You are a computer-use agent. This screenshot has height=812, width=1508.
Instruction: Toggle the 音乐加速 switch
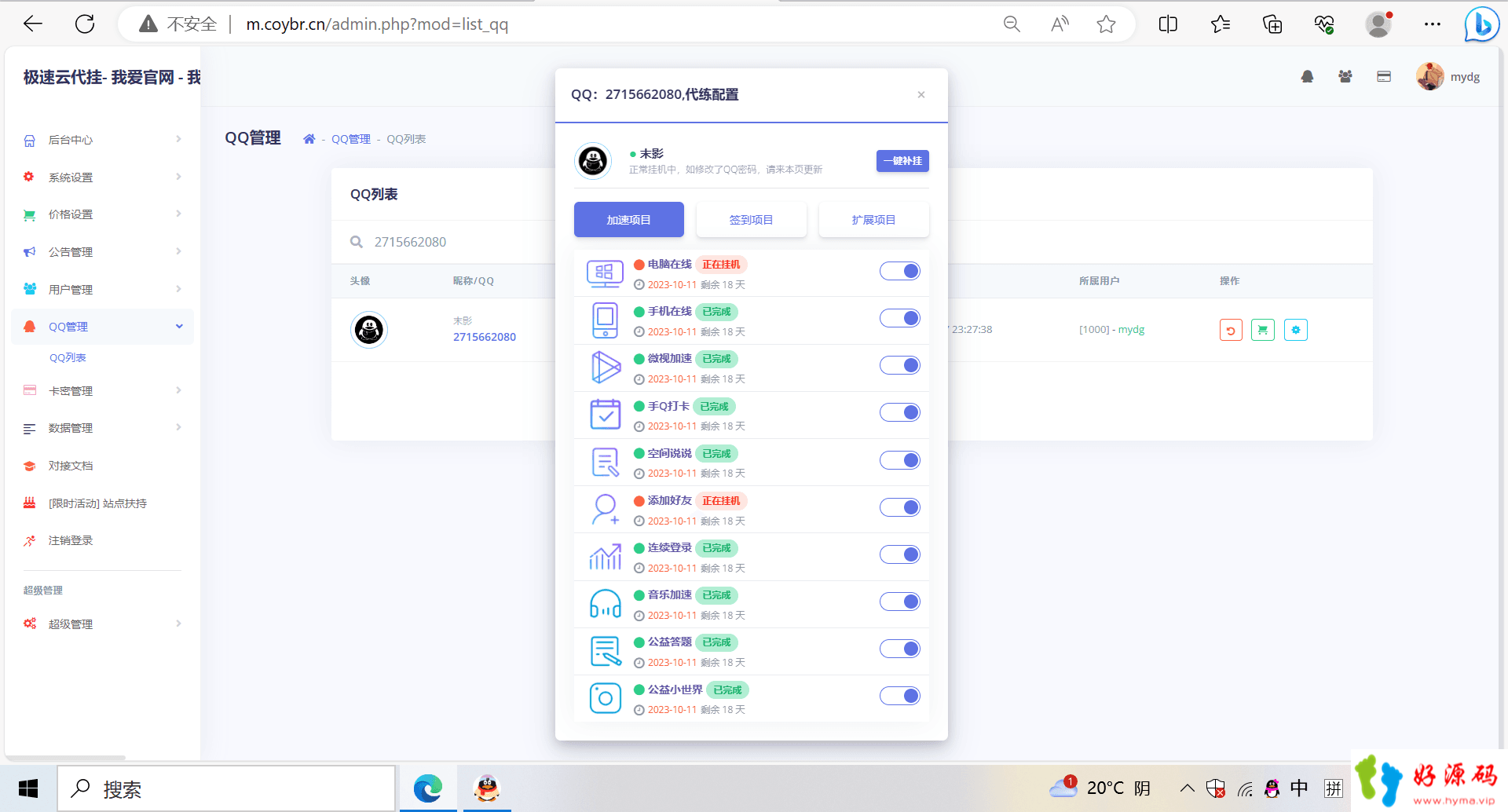(899, 602)
